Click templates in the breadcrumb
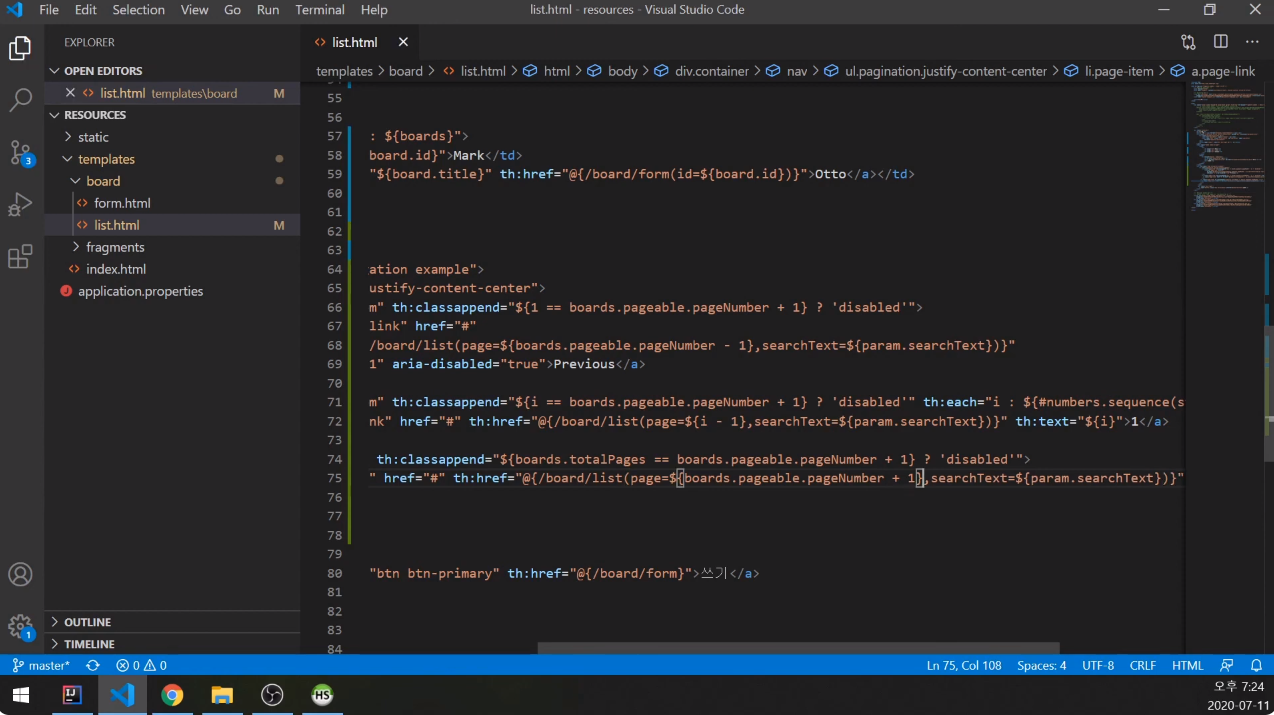Viewport: 1274px width, 715px height. (344, 71)
